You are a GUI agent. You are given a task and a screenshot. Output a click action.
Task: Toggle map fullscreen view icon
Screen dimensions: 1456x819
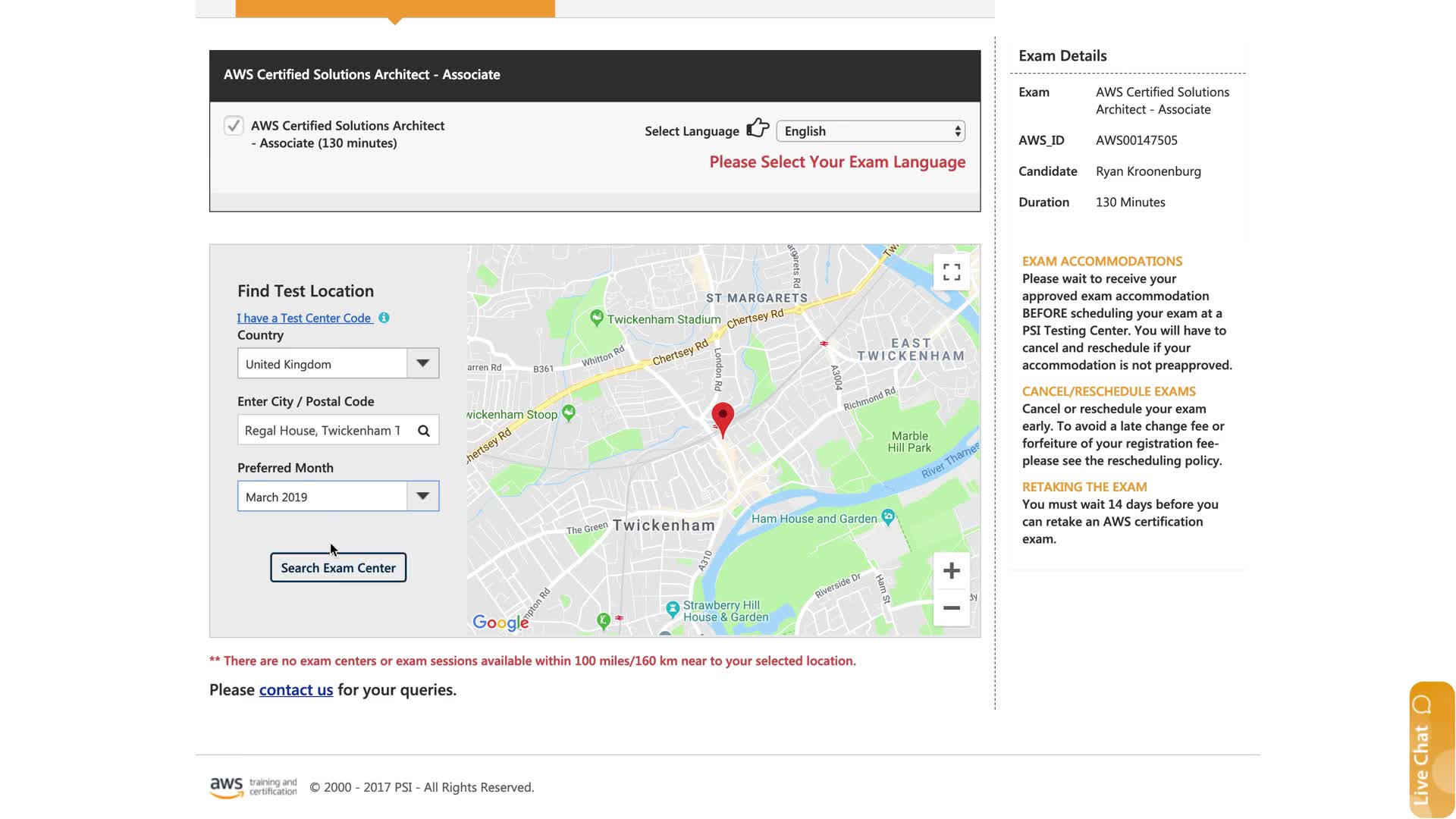pyautogui.click(x=952, y=271)
